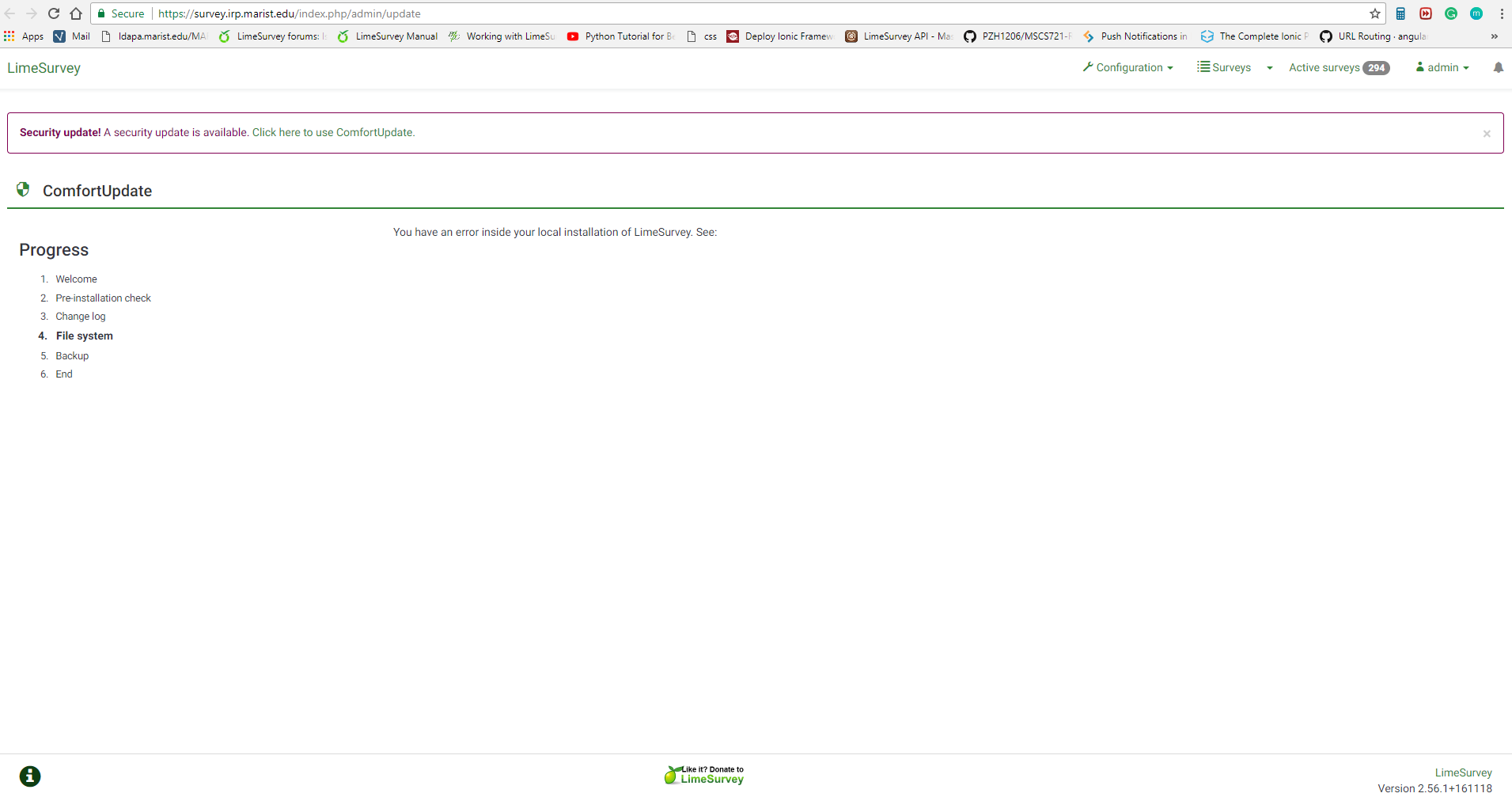Bookmark this page with the star icon

(x=1375, y=13)
